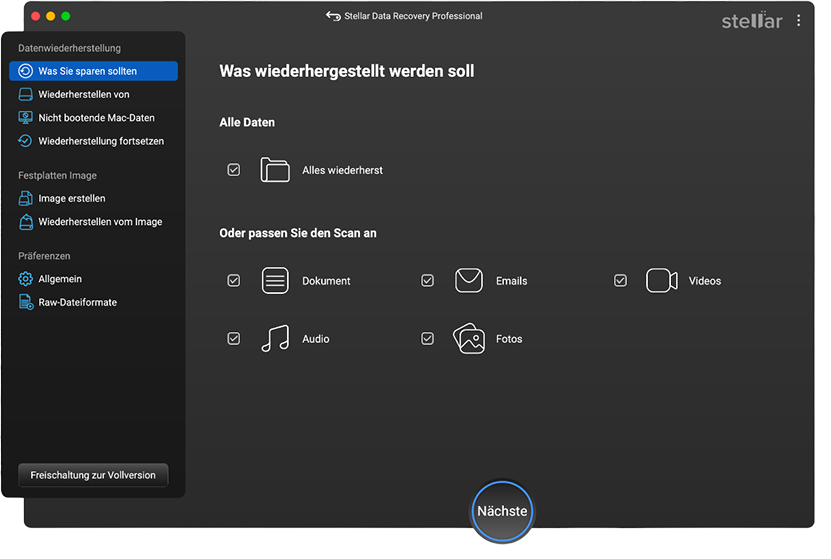
Task: Select 'Was Sie sparen sollten' in sidebar
Action: [x=93, y=71]
